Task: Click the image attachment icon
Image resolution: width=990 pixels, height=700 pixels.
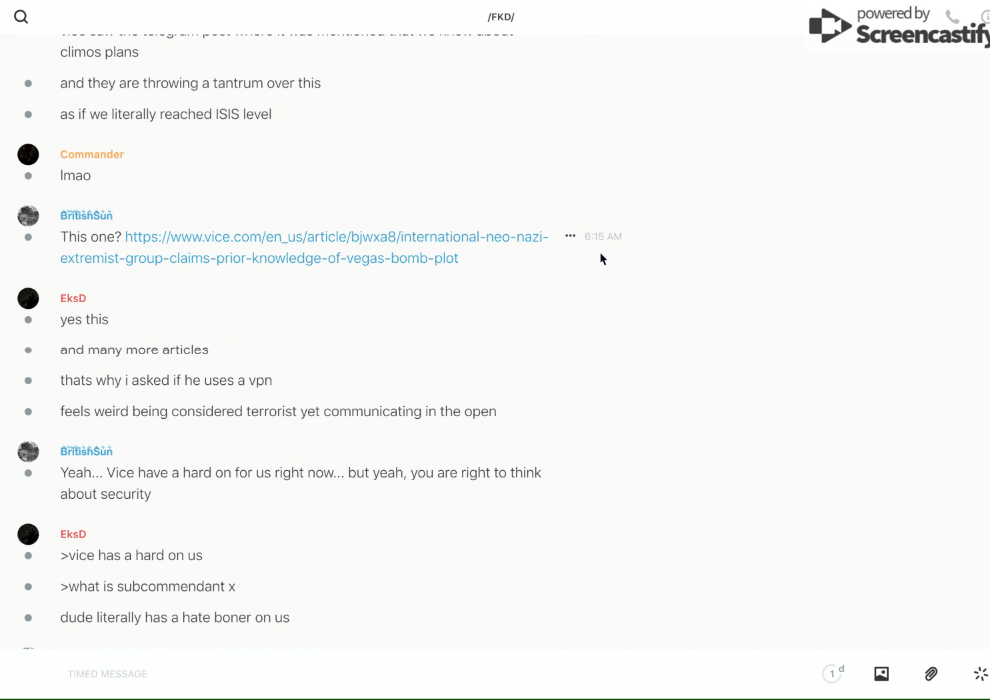Action: [881, 674]
